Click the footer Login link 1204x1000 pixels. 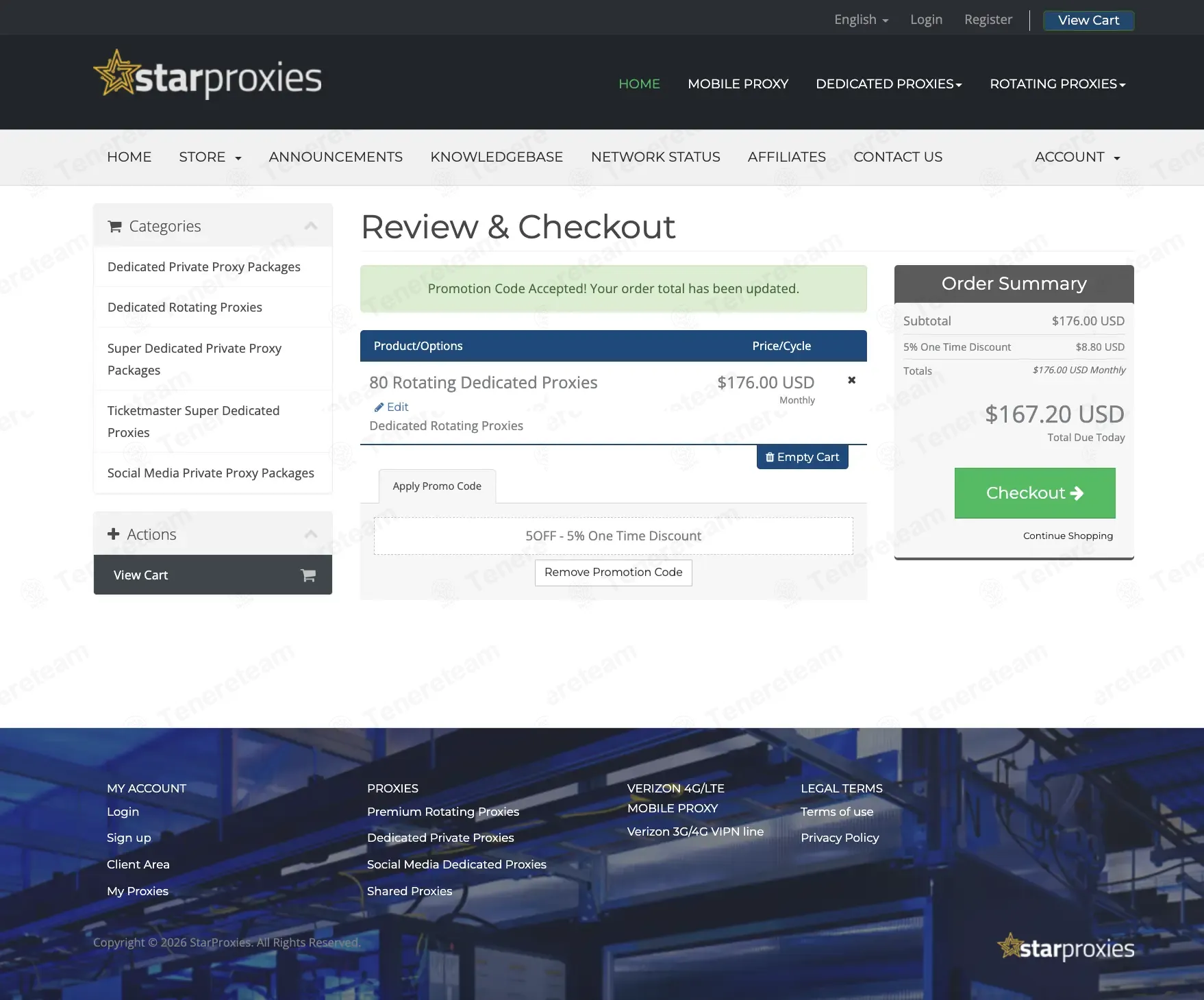[x=123, y=812]
